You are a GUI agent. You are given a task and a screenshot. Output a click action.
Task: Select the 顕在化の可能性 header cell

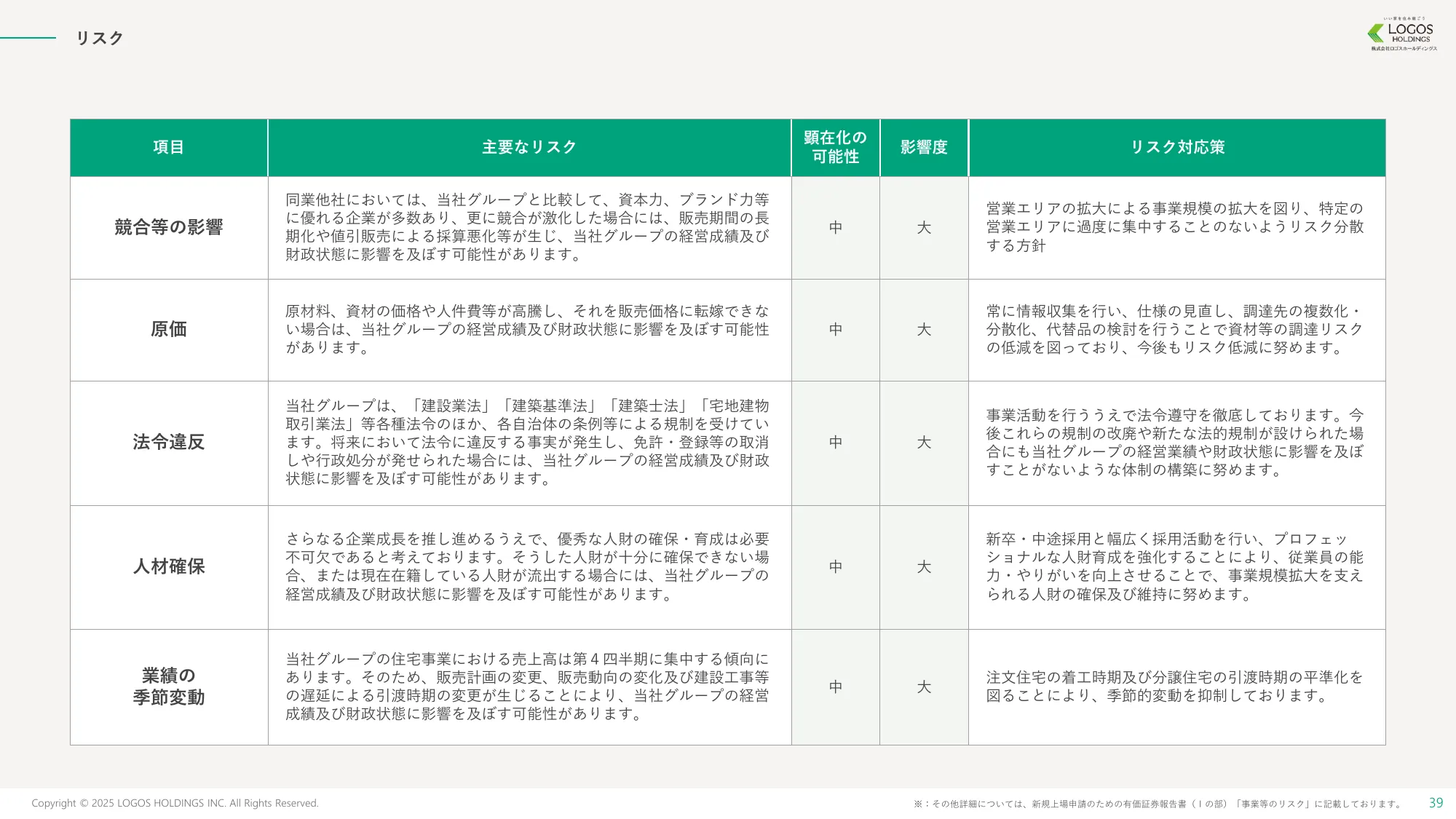coord(835,147)
